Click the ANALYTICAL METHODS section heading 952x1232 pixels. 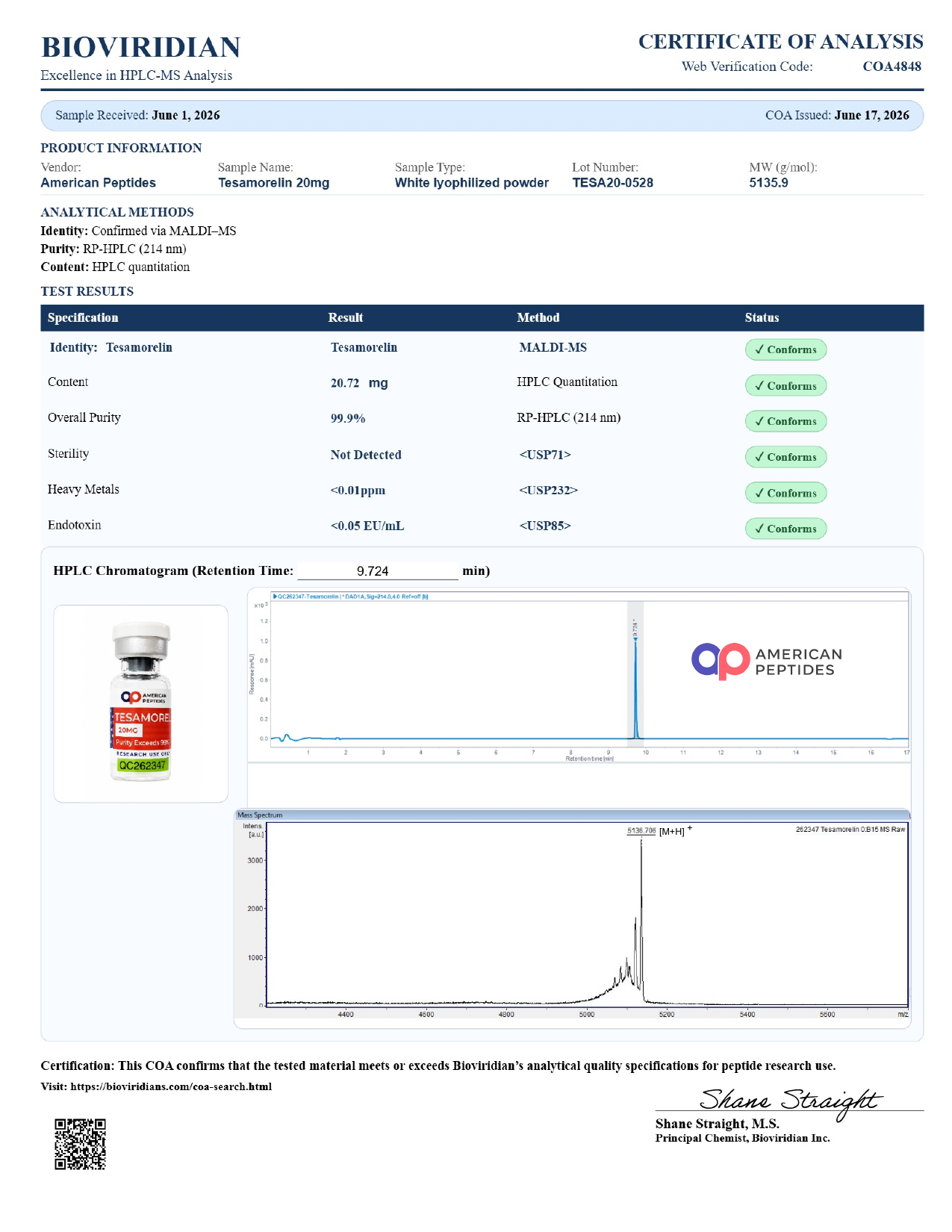click(x=117, y=212)
